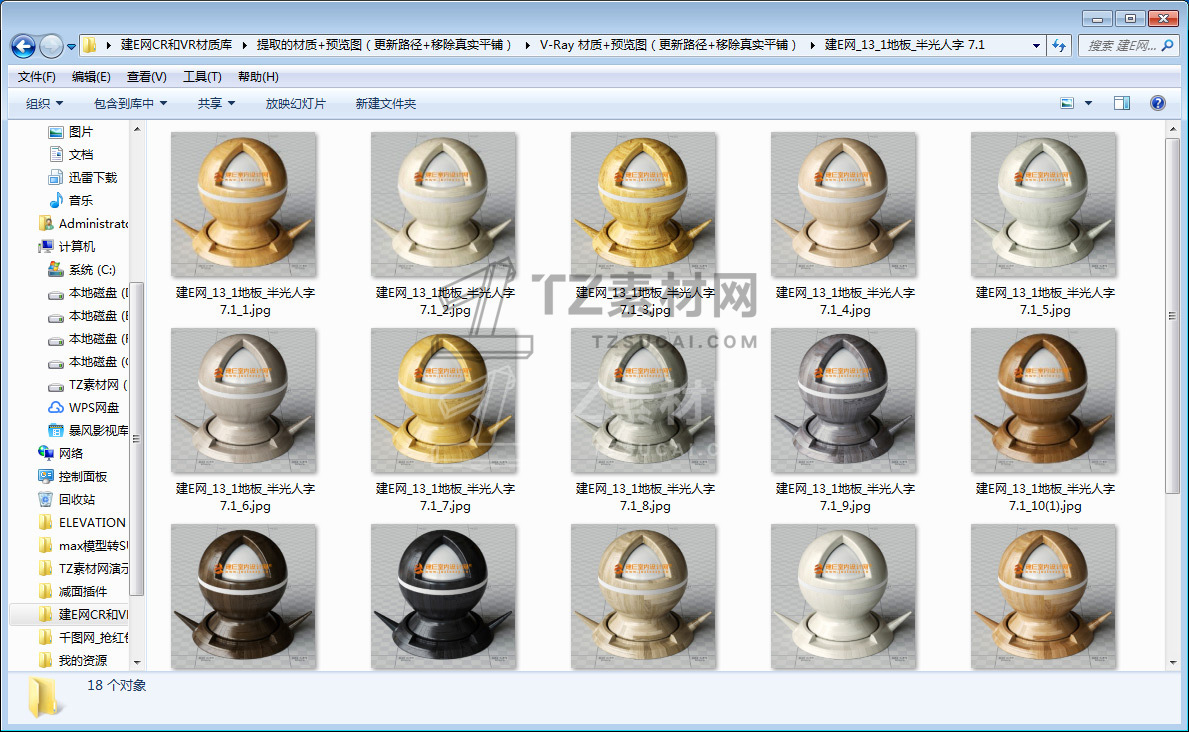This screenshot has width=1189, height=732.
Task: Open the 包含到库中 dropdown
Action: pos(130,103)
